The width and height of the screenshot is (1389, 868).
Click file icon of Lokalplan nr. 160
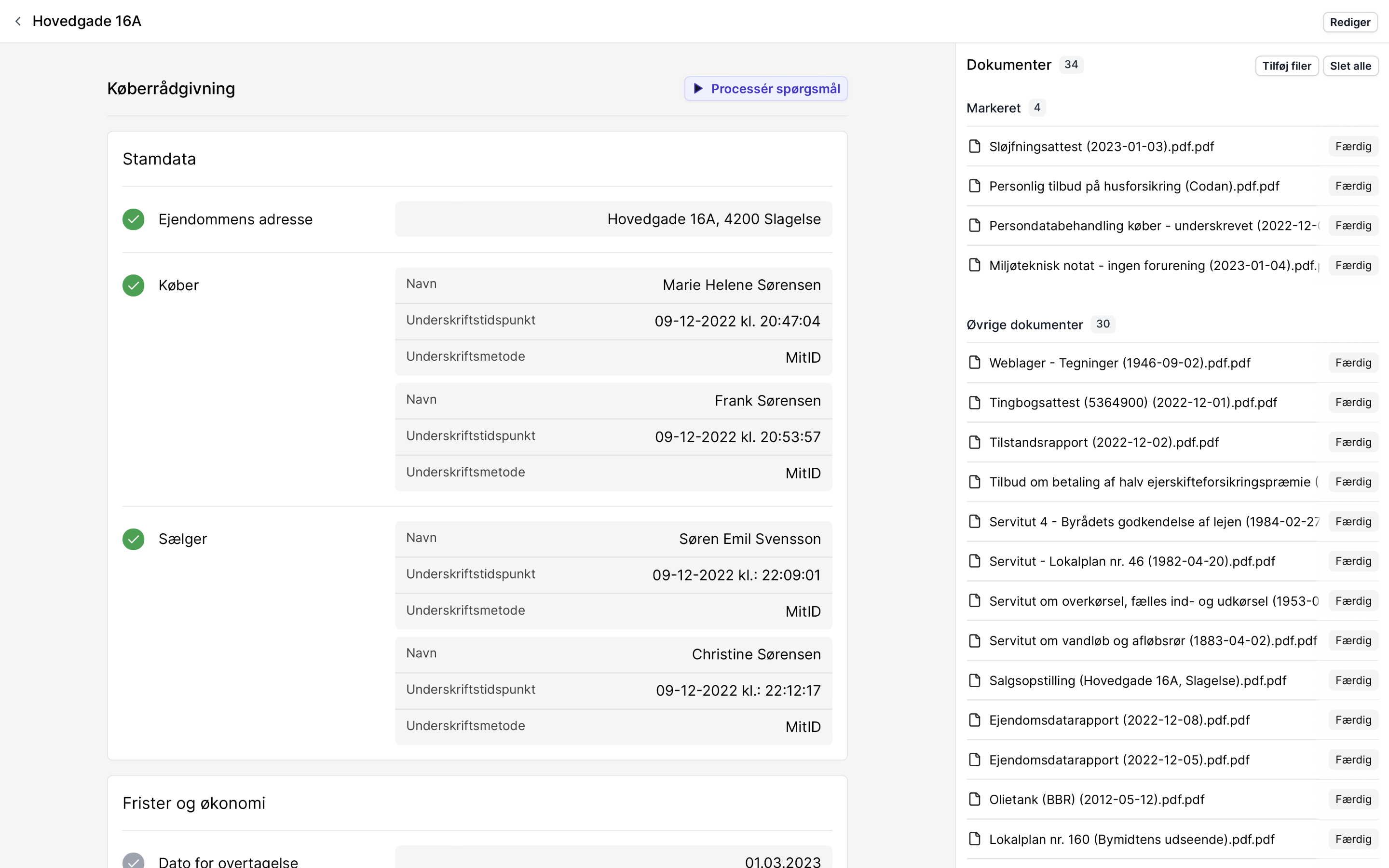pos(974,839)
